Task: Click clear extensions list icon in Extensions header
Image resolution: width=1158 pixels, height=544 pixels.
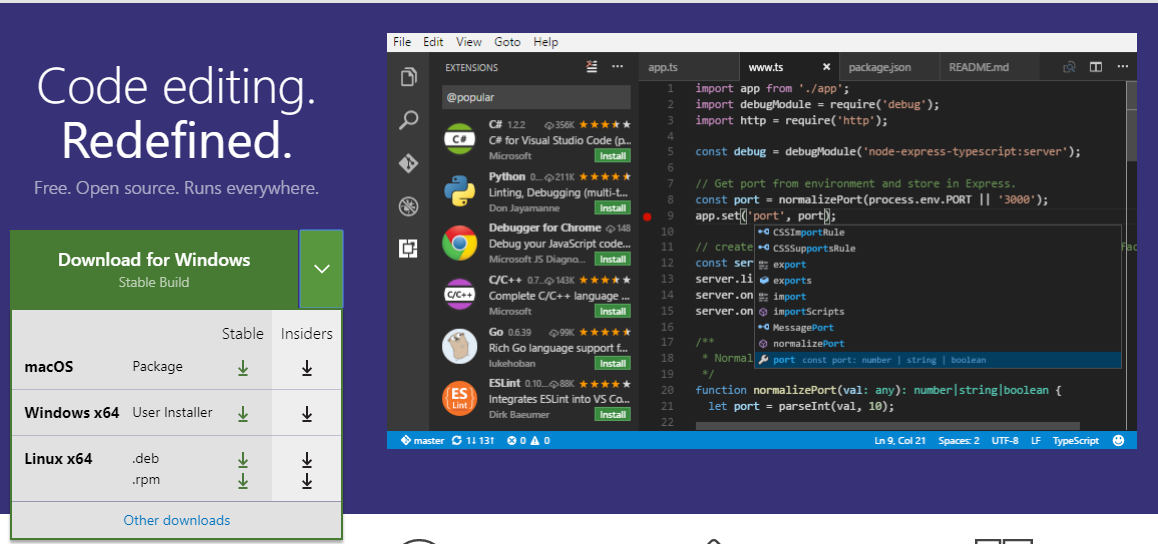Action: tap(592, 66)
